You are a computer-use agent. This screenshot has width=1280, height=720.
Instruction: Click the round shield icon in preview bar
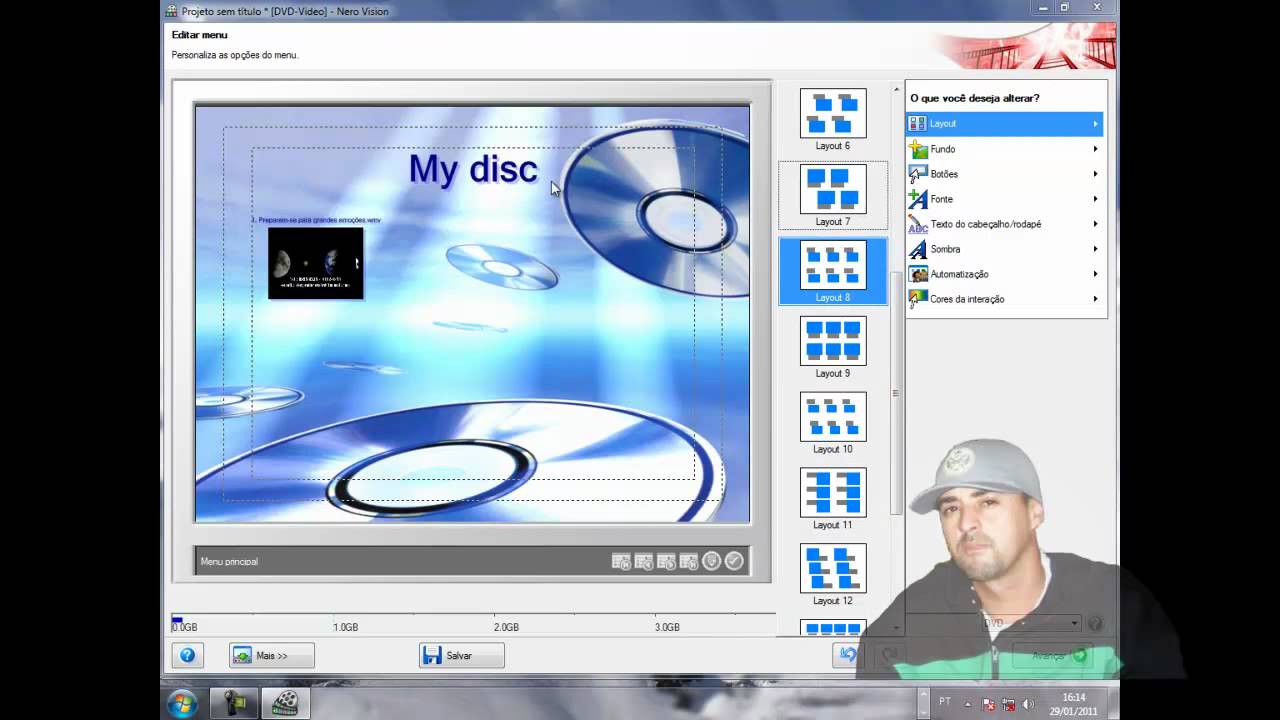click(x=712, y=561)
